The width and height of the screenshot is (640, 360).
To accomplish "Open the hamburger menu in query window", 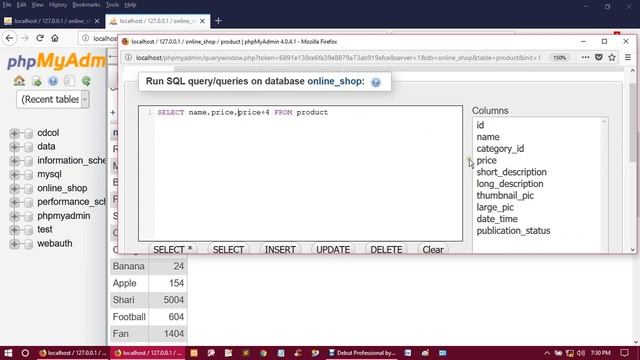I will pyautogui.click(x=628, y=58).
